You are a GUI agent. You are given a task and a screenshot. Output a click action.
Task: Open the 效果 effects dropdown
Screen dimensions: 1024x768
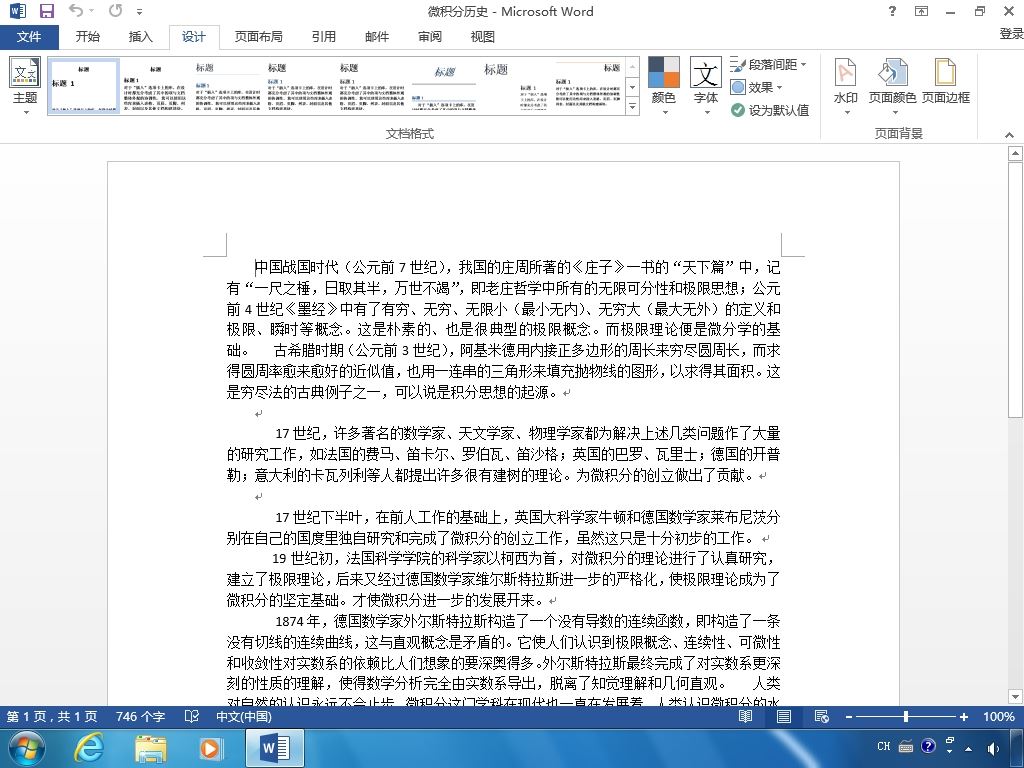tap(756, 87)
